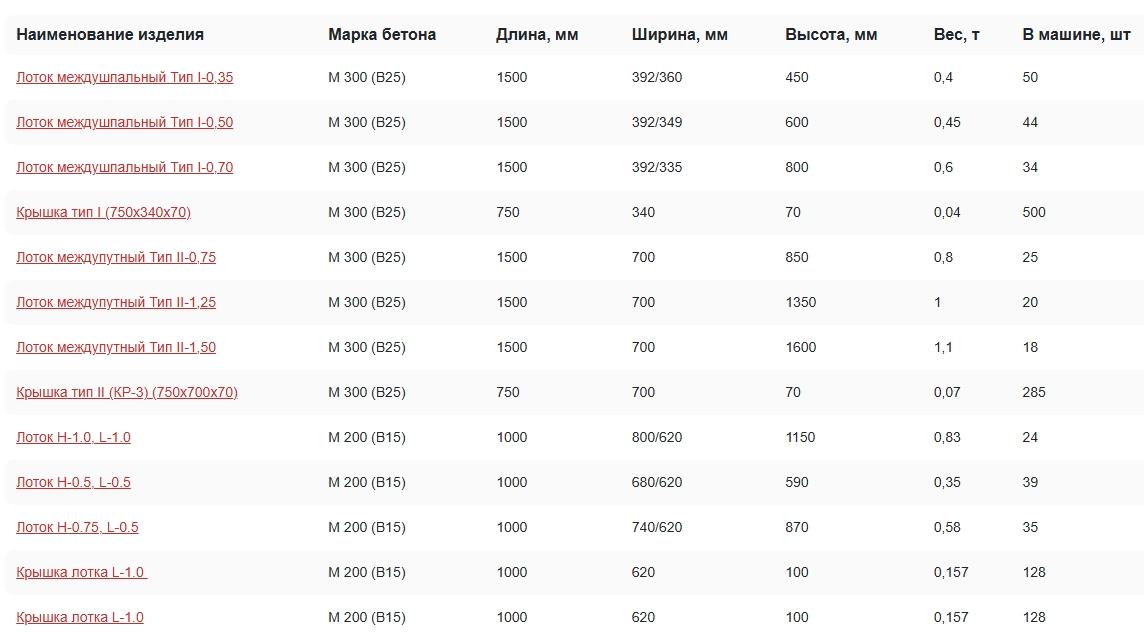Open the Лоток междупутный Тип II-1,25 link
The width and height of the screenshot is (1144, 642).
pos(116,302)
